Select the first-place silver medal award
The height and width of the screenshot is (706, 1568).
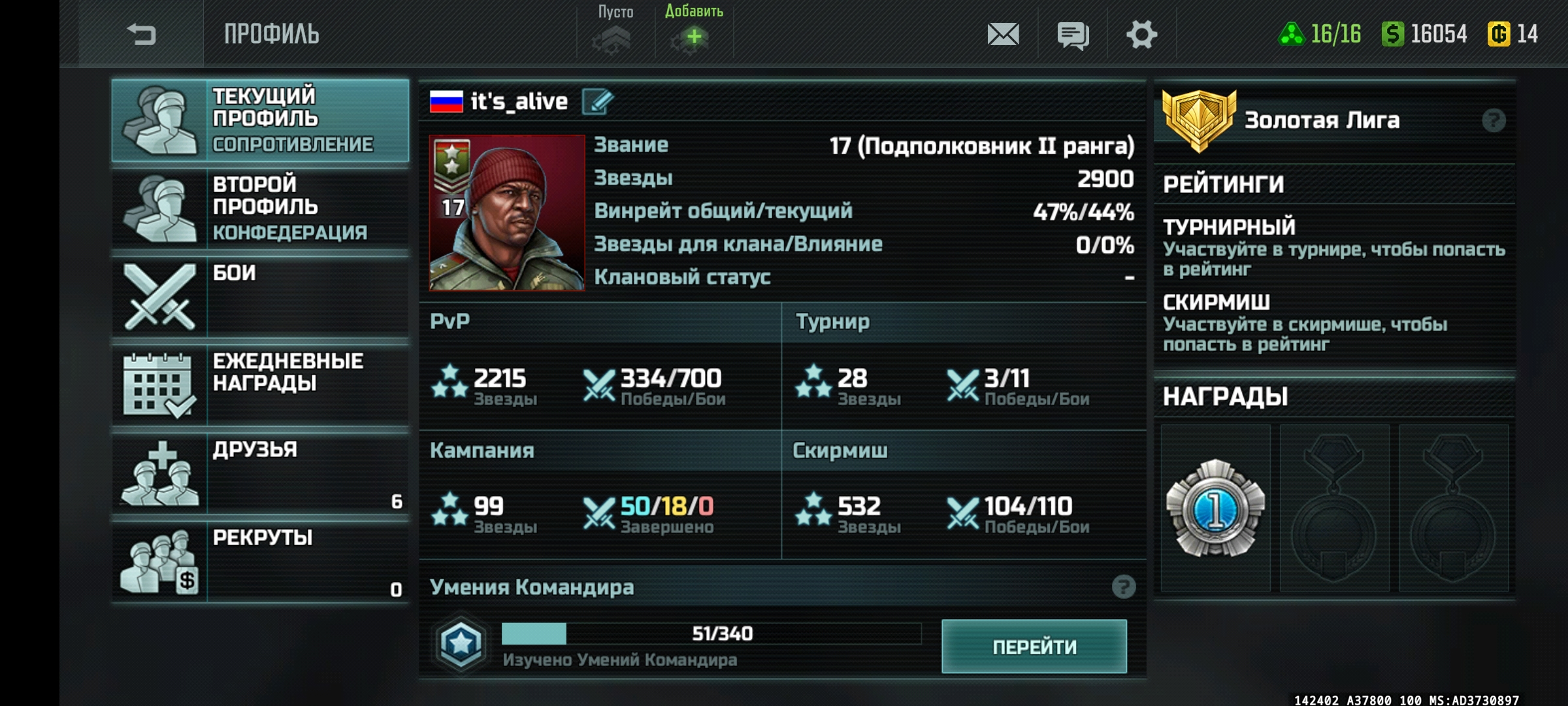coord(1215,508)
